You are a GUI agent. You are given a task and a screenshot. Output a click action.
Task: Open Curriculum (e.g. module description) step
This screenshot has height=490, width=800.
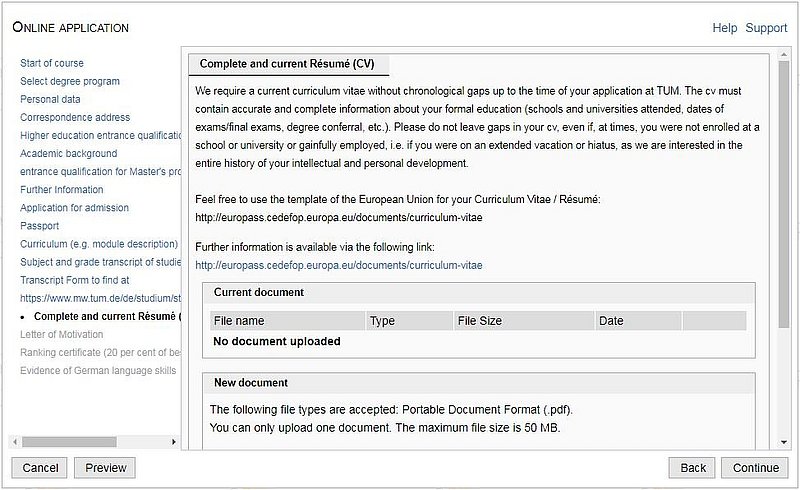click(x=99, y=244)
